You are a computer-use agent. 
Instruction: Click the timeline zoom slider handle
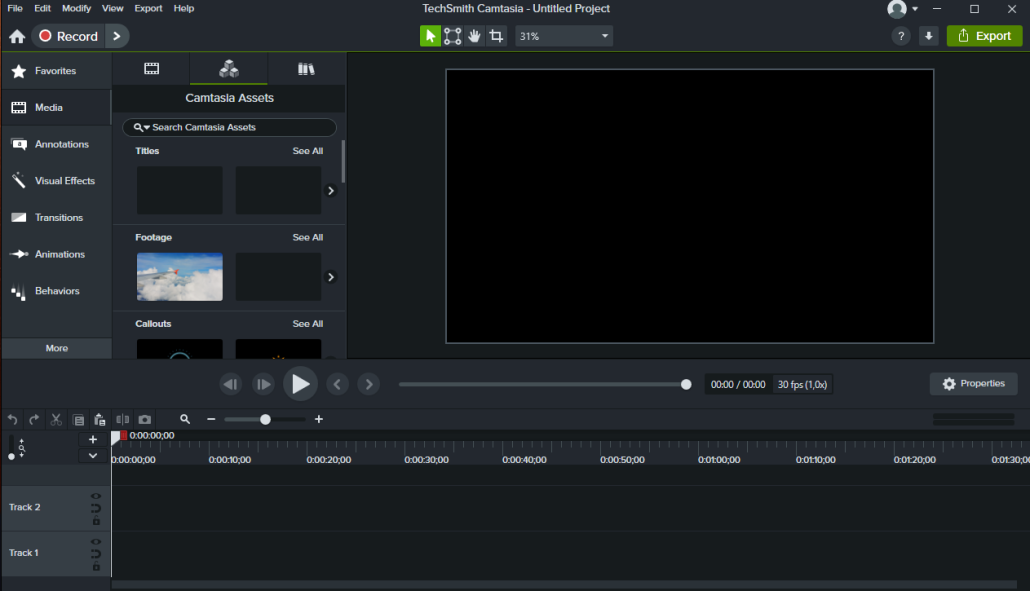[x=265, y=420]
